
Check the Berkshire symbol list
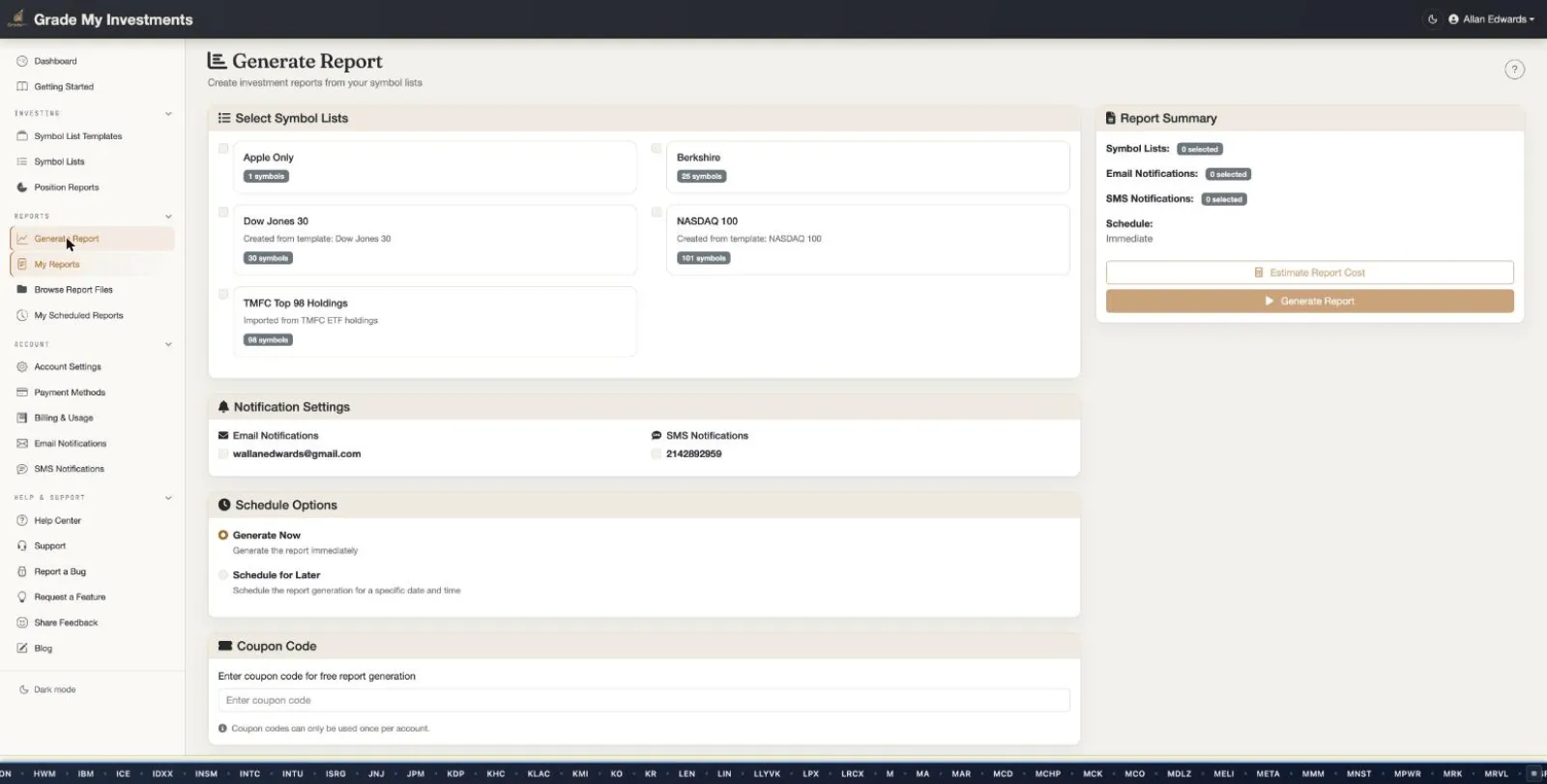tap(657, 149)
